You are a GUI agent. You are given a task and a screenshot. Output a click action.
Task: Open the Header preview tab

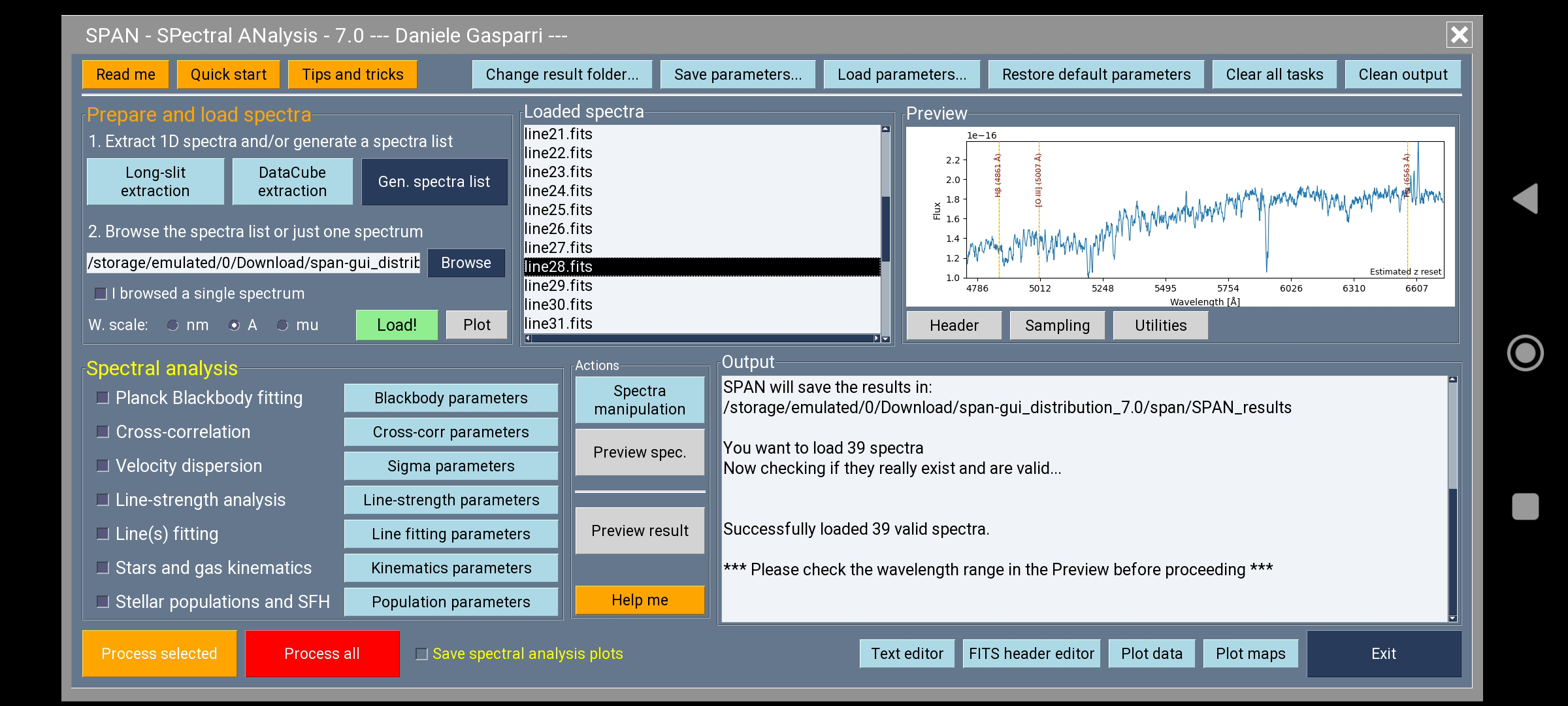click(x=954, y=326)
